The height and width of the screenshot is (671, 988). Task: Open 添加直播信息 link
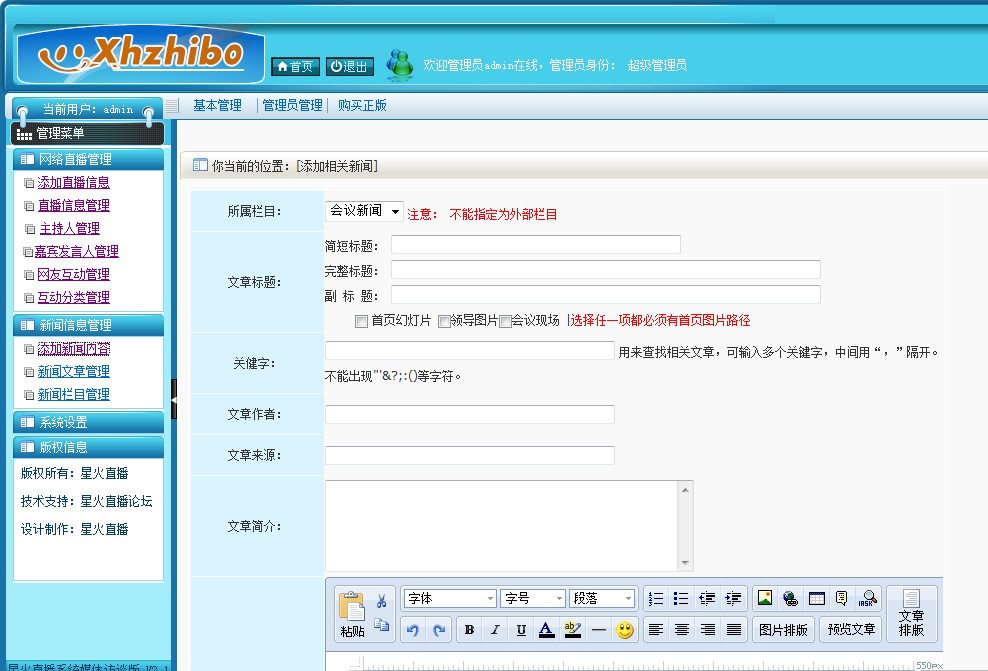(x=73, y=182)
